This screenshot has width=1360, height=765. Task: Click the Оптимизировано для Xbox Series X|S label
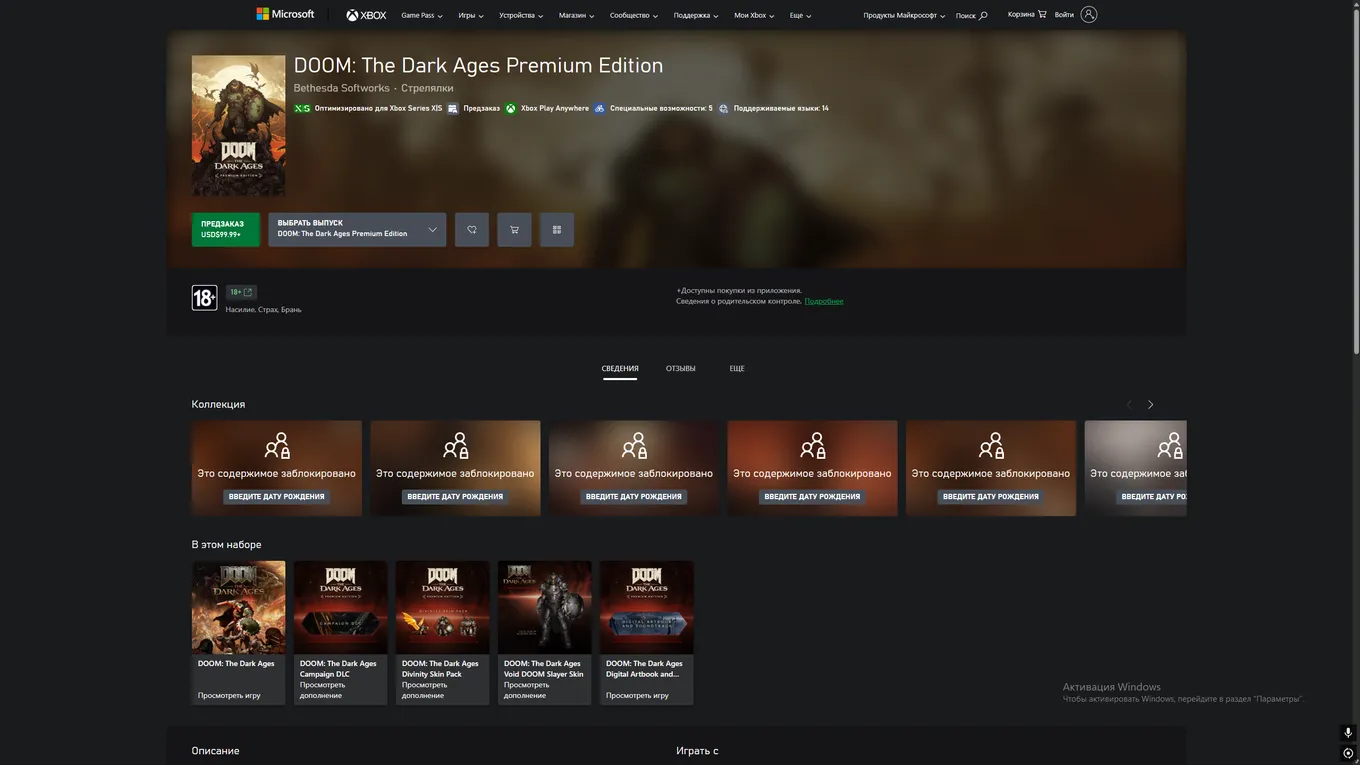point(378,108)
